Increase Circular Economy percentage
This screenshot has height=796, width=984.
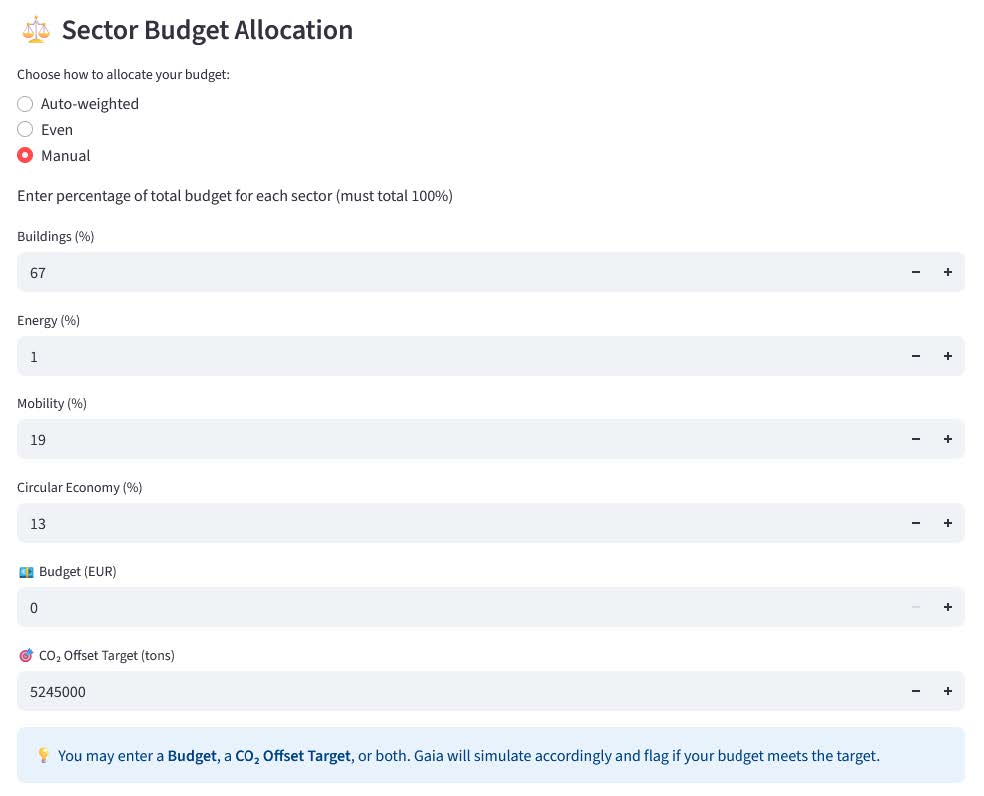947,523
